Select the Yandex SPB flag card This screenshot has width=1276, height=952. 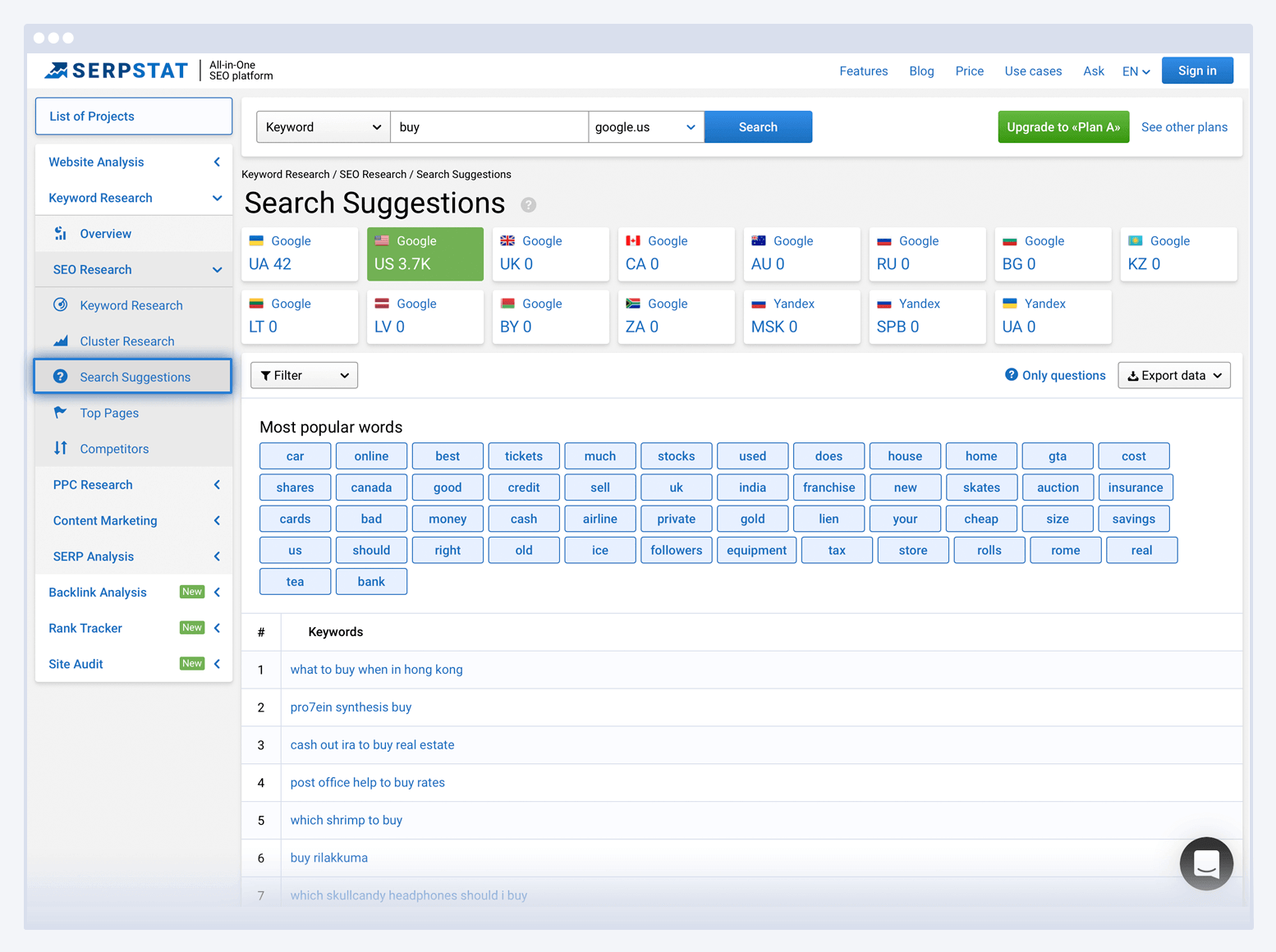[928, 316]
